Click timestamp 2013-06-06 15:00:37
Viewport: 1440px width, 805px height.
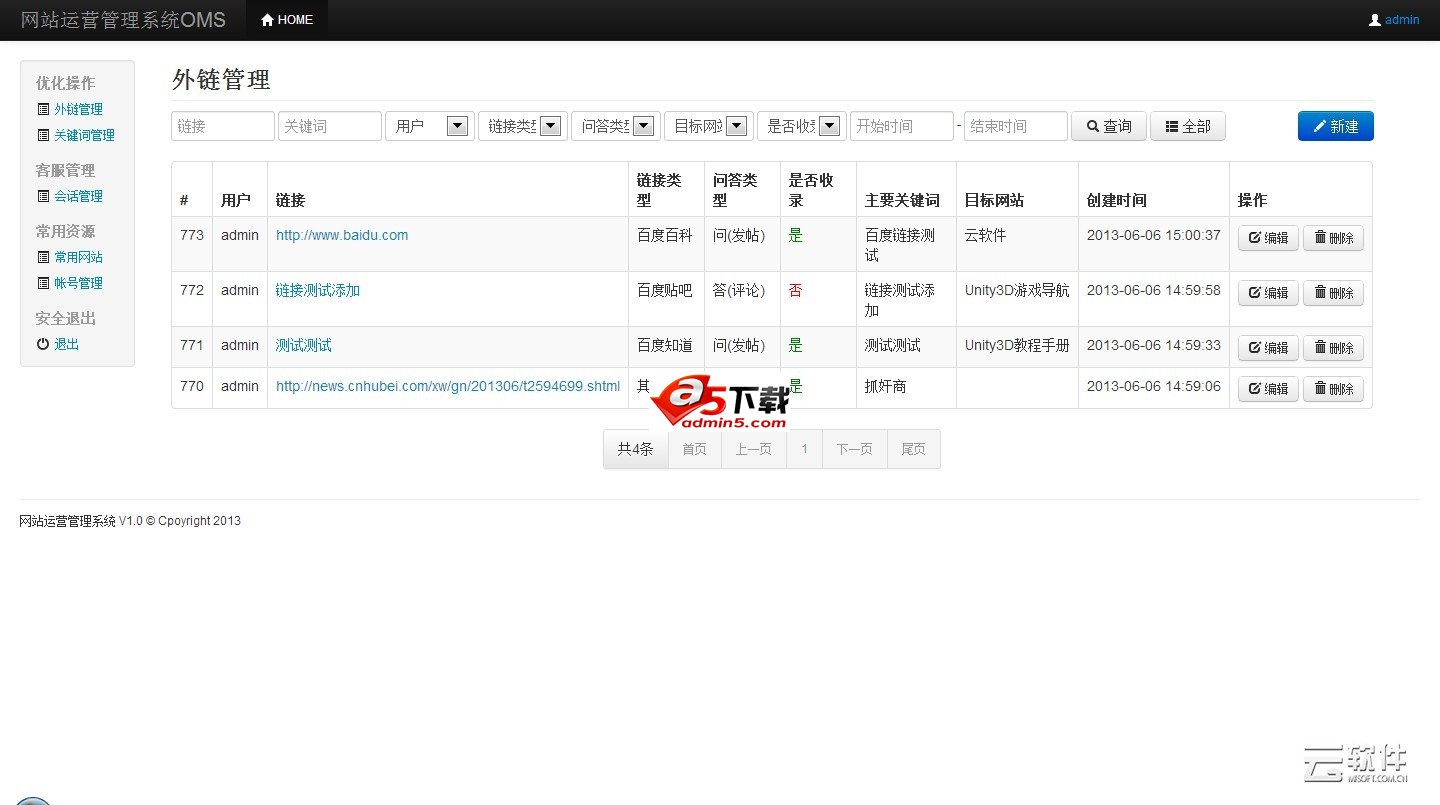coord(1154,235)
